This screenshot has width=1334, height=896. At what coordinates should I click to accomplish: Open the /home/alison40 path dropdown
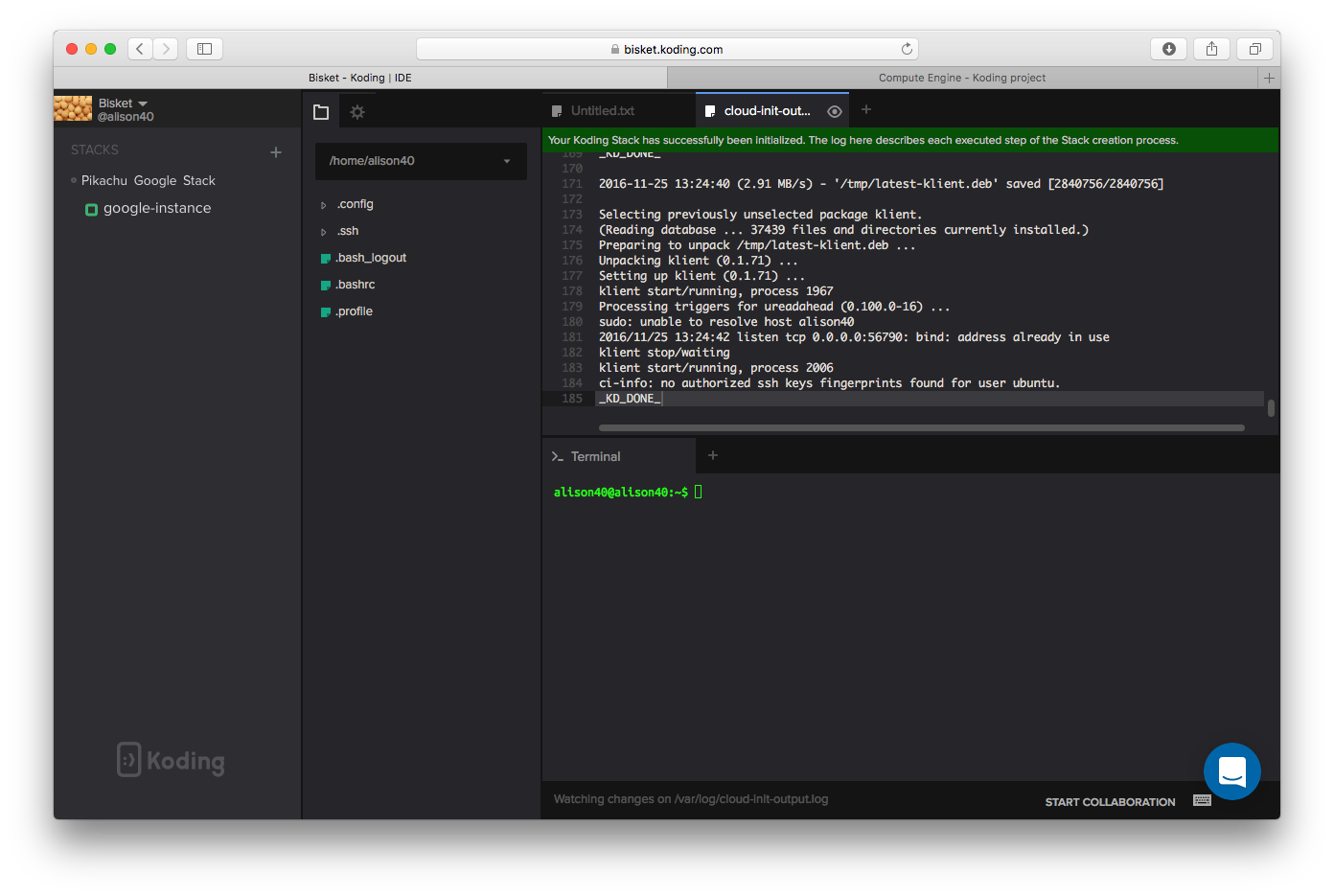click(x=421, y=161)
